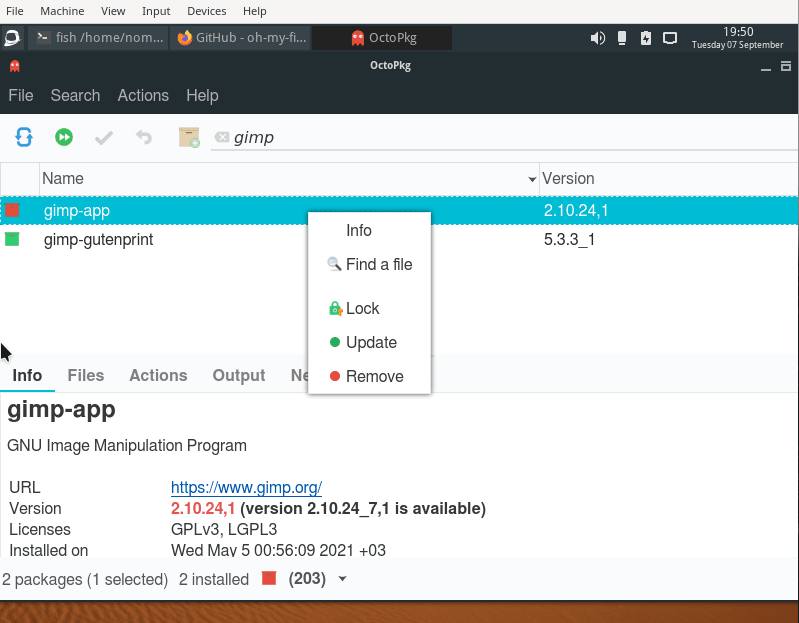
Task: Choose Find a file from context menu
Action: (369, 264)
